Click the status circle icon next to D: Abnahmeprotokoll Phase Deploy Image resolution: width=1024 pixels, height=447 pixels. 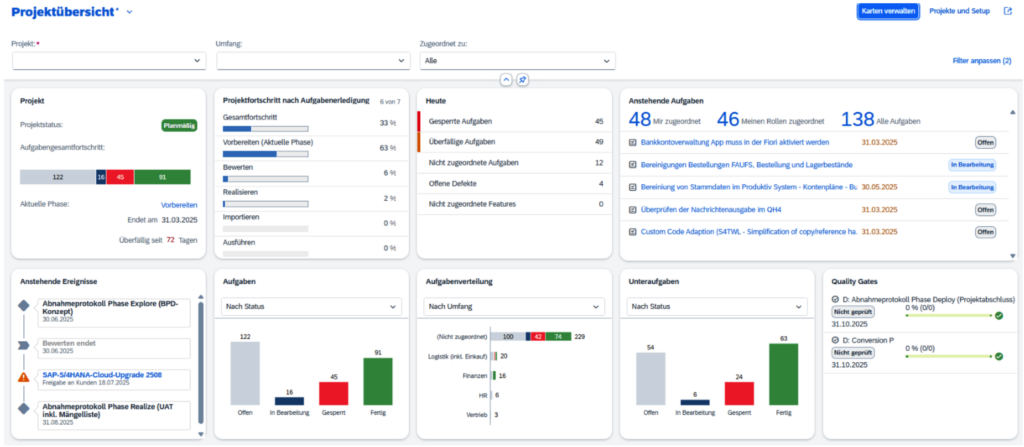click(x=835, y=299)
